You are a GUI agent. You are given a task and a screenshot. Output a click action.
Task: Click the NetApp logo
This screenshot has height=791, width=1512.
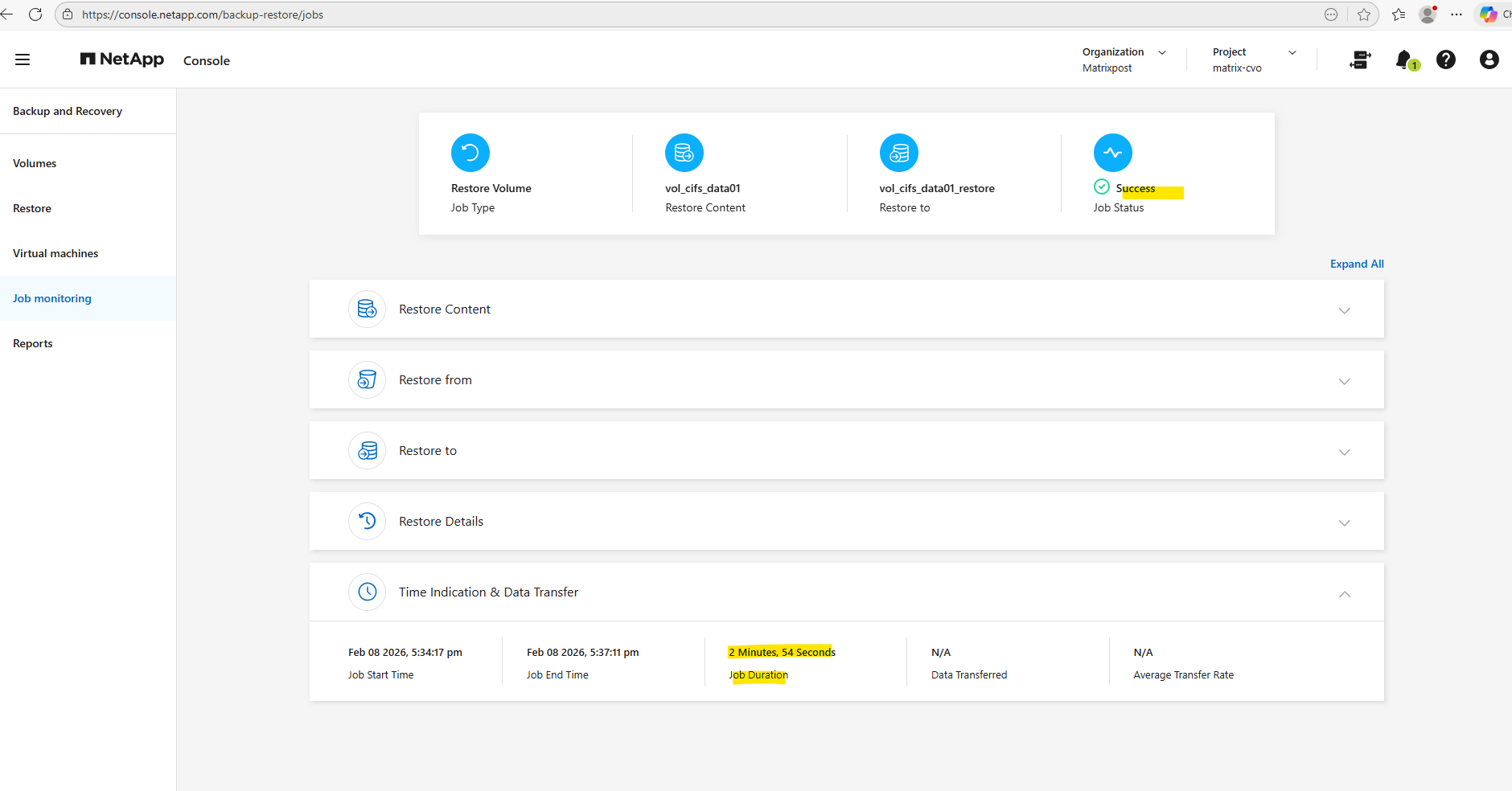tap(122, 59)
